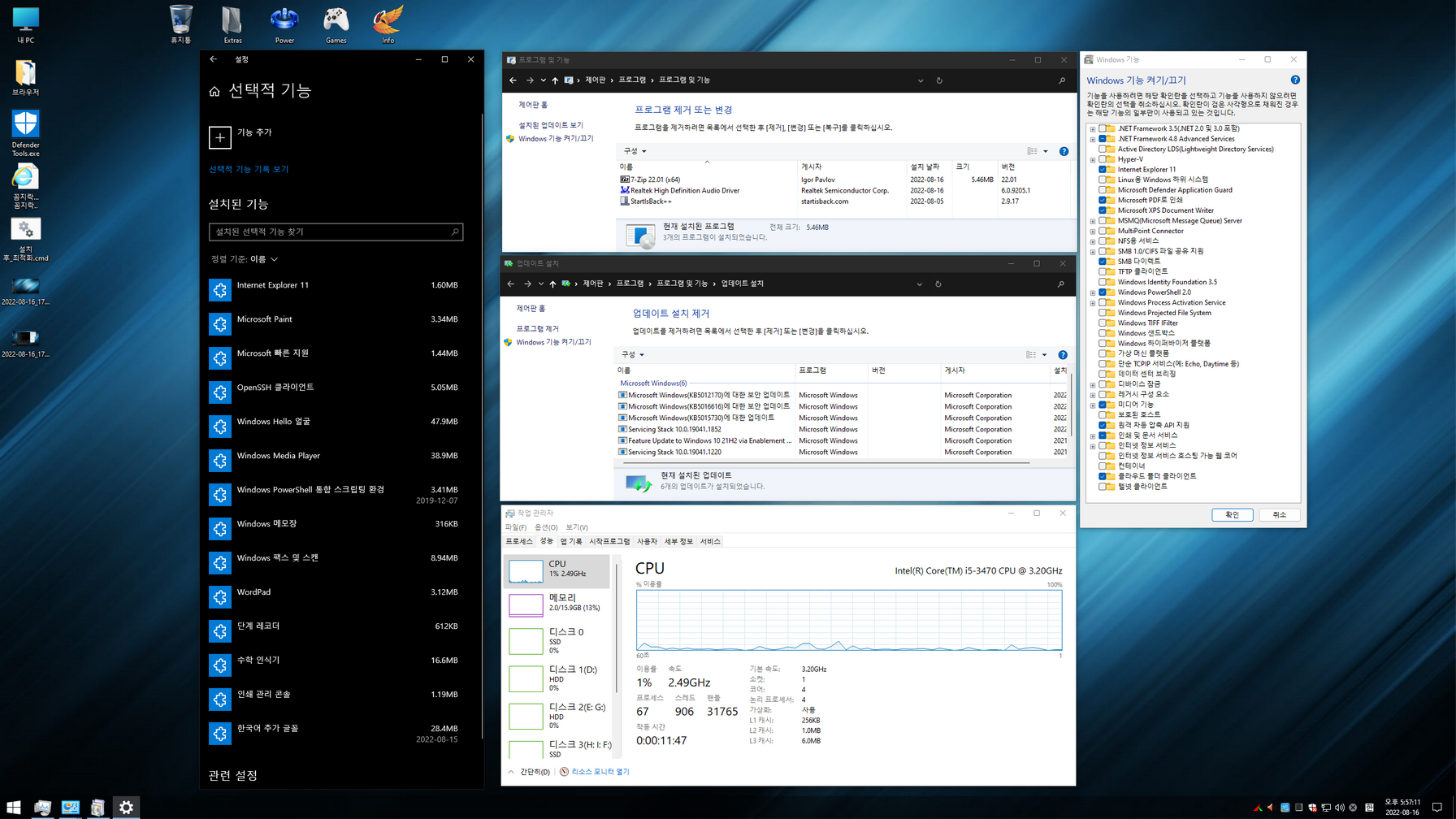Select 메모리 thumbnail in Task Manager sidebar
The width and height of the screenshot is (1456, 819).
[526, 604]
